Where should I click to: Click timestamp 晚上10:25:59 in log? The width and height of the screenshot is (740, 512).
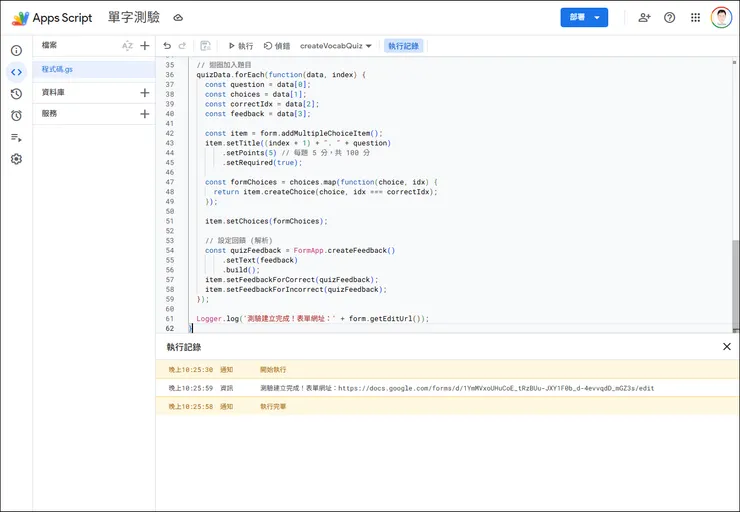191,388
